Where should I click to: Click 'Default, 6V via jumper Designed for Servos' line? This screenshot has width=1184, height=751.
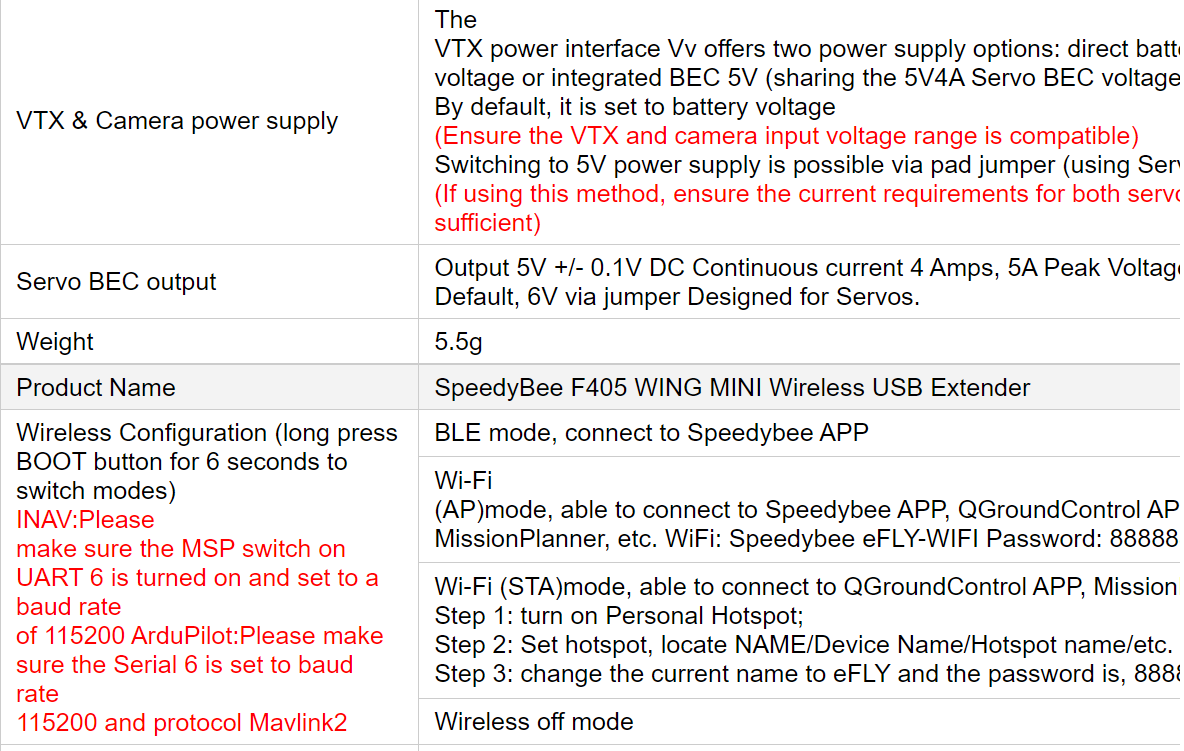click(x=677, y=297)
